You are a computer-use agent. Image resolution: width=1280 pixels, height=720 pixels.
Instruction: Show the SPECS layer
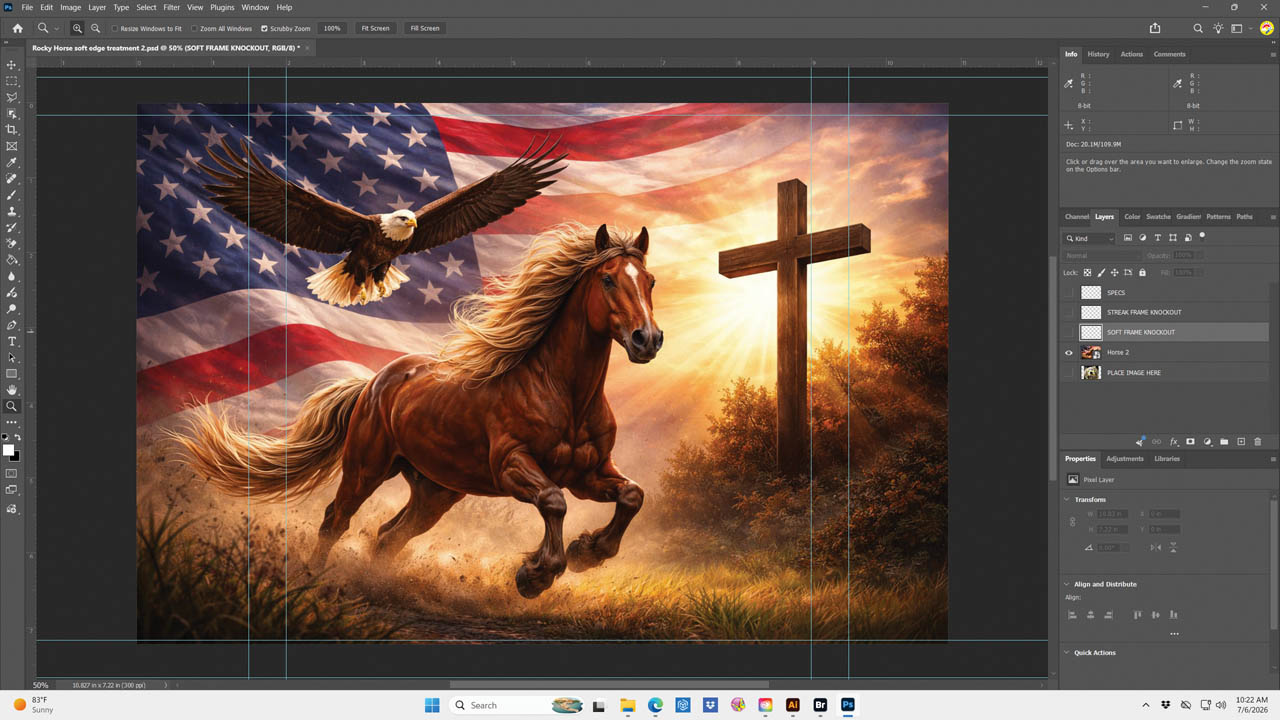coord(1068,292)
